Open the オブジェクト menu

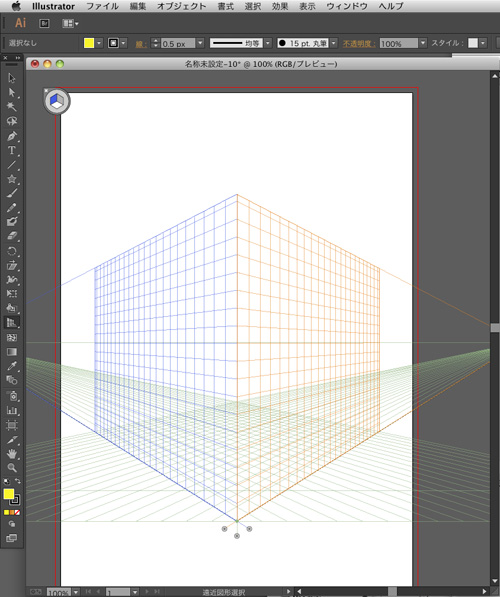[181, 6]
